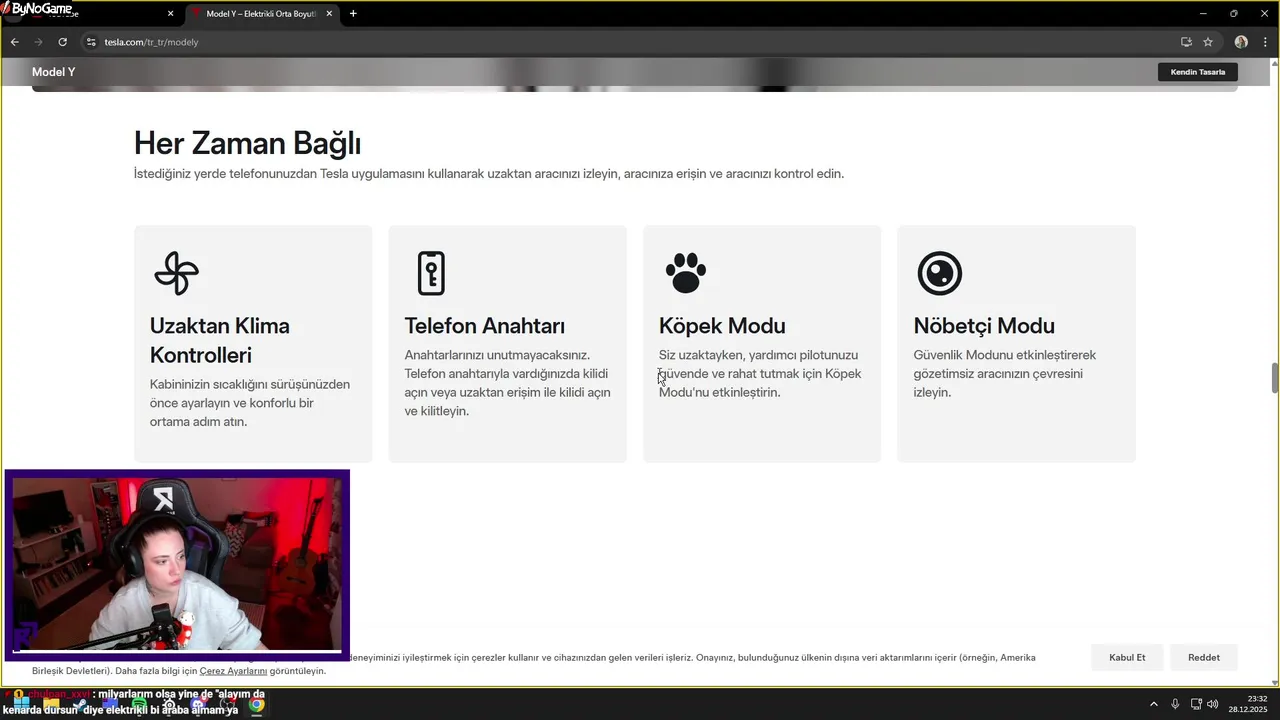Screen dimensions: 1280x720
Task: Click the Uzaktan Klima Kontrolleri heading
Action: point(220,340)
